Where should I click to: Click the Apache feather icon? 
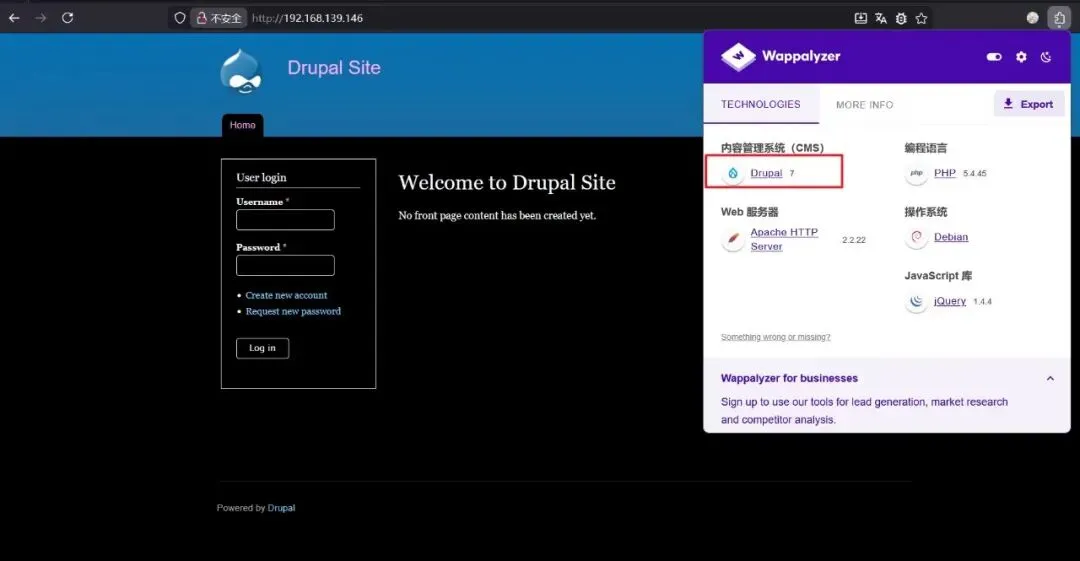pyautogui.click(x=733, y=239)
